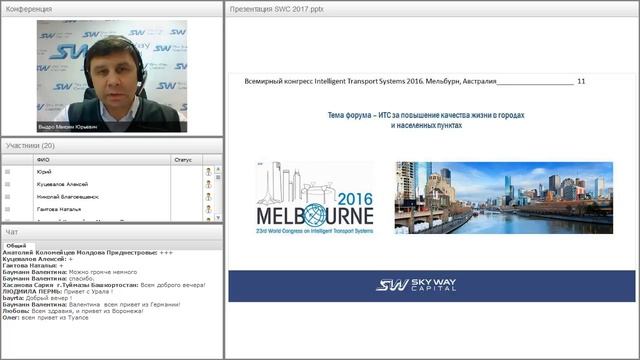Screen dimensions: 640x360
Task: Click the user icon in the Юрий row
Action: click(x=209, y=172)
